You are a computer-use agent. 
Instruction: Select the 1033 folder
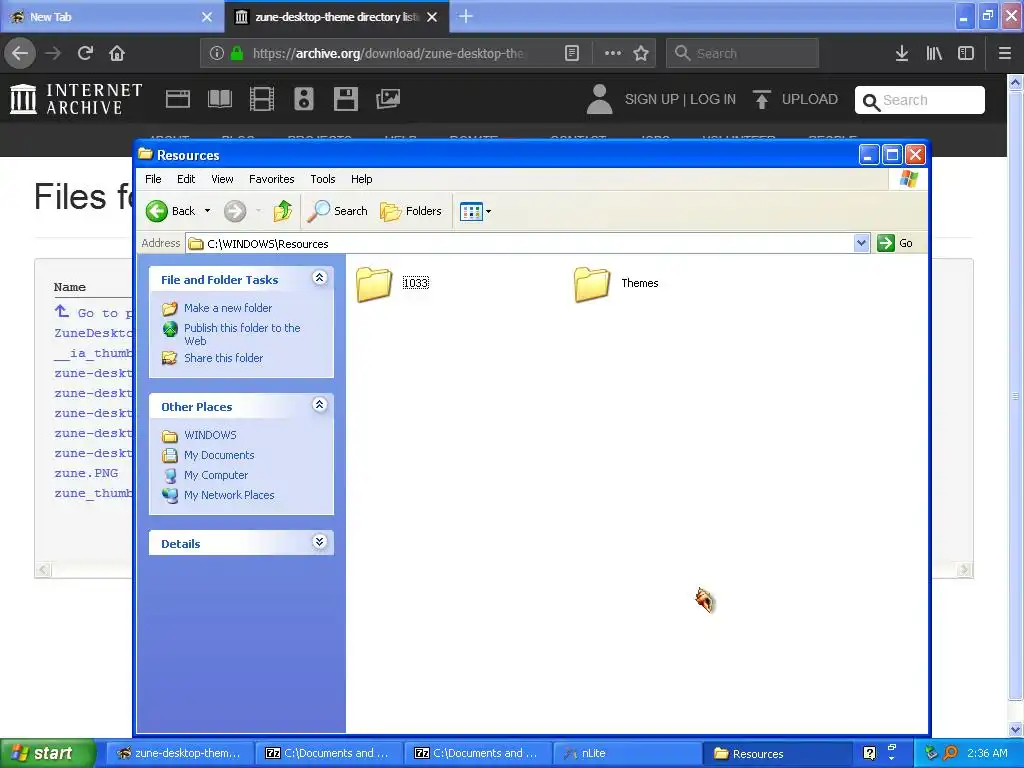tap(392, 283)
